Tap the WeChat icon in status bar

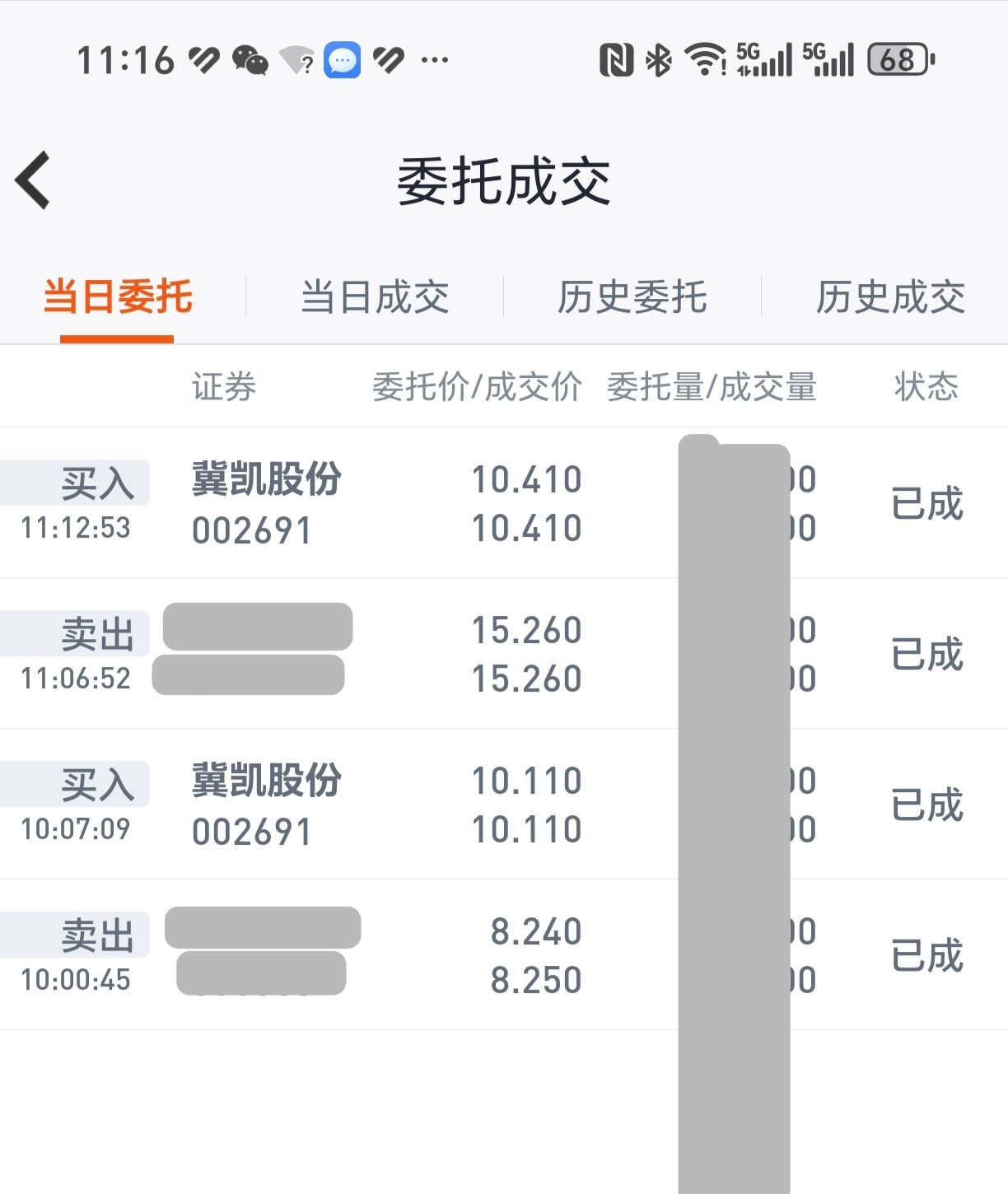[250, 60]
